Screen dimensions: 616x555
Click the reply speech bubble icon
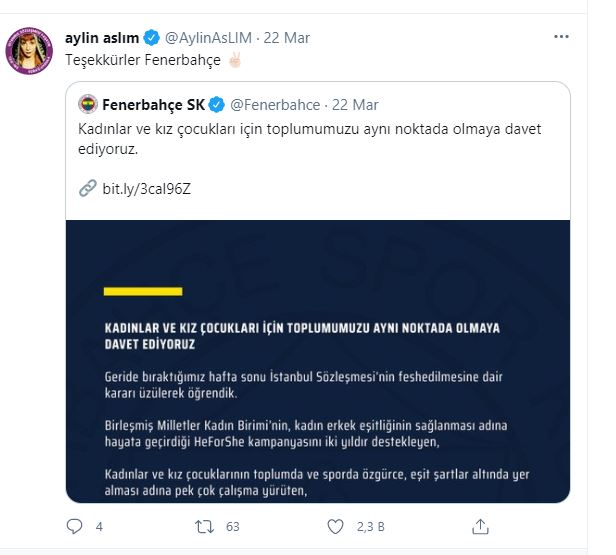click(x=74, y=526)
